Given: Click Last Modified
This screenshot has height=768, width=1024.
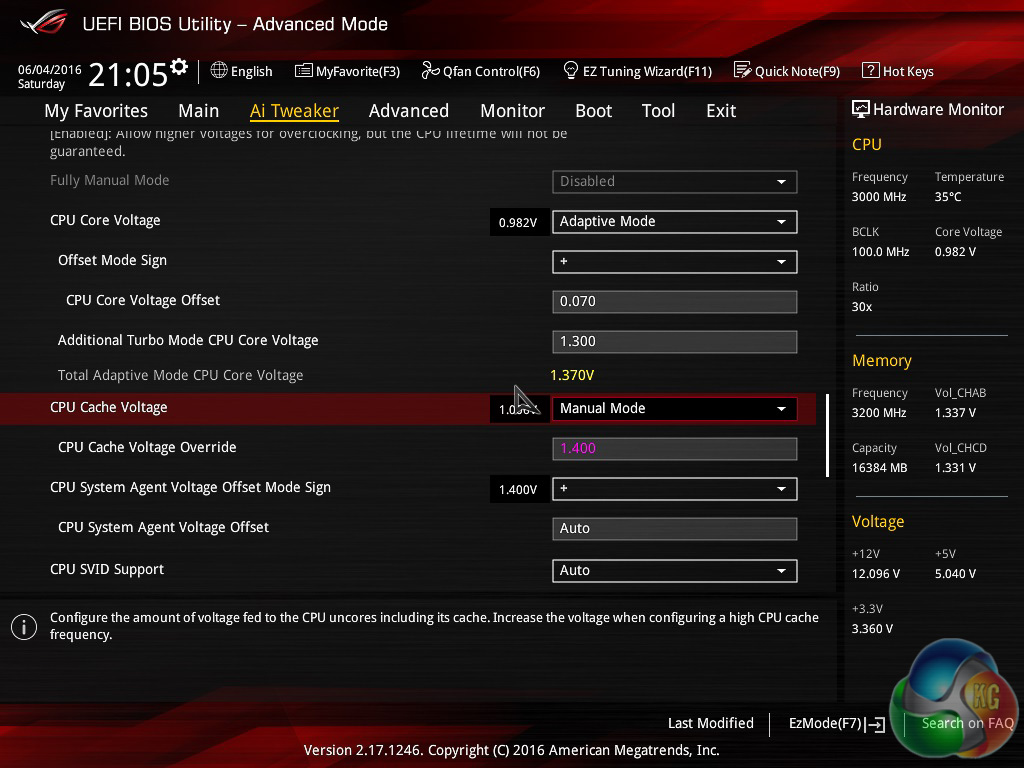Looking at the screenshot, I should pyautogui.click(x=711, y=723).
